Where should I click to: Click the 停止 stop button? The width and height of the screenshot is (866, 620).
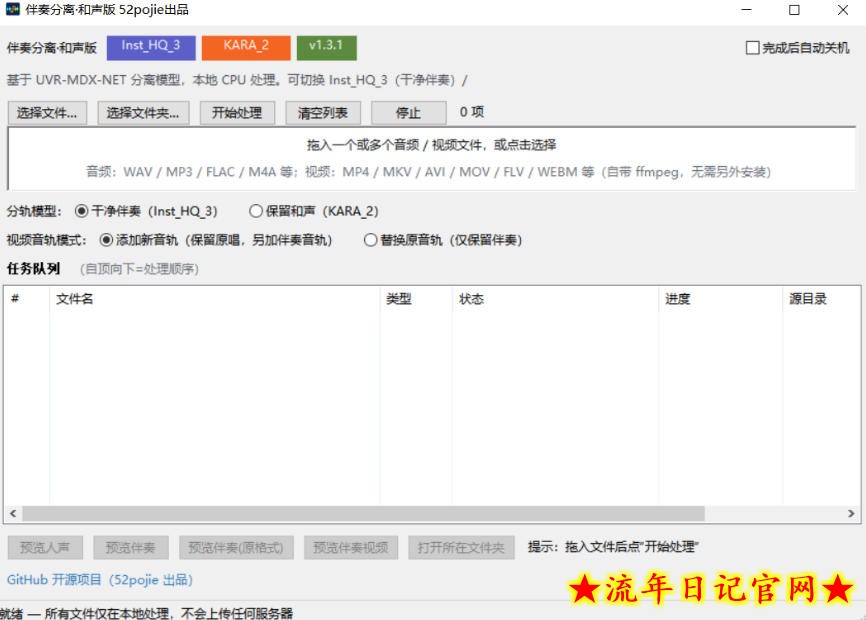[x=408, y=113]
